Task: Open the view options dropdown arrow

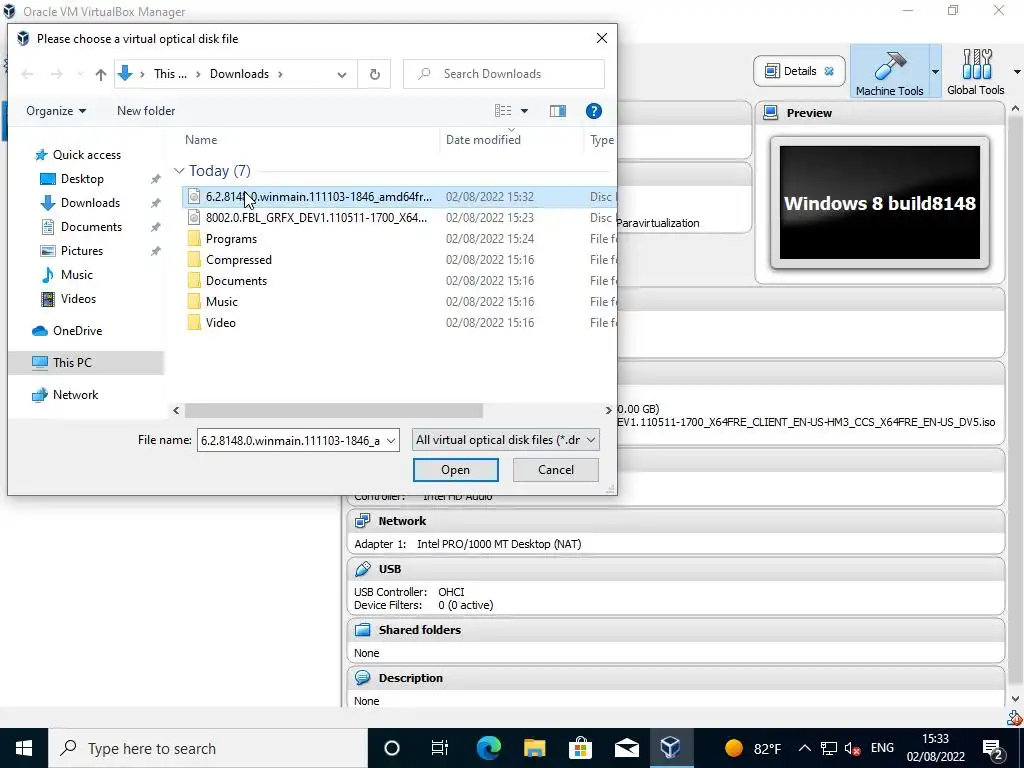Action: tap(524, 111)
